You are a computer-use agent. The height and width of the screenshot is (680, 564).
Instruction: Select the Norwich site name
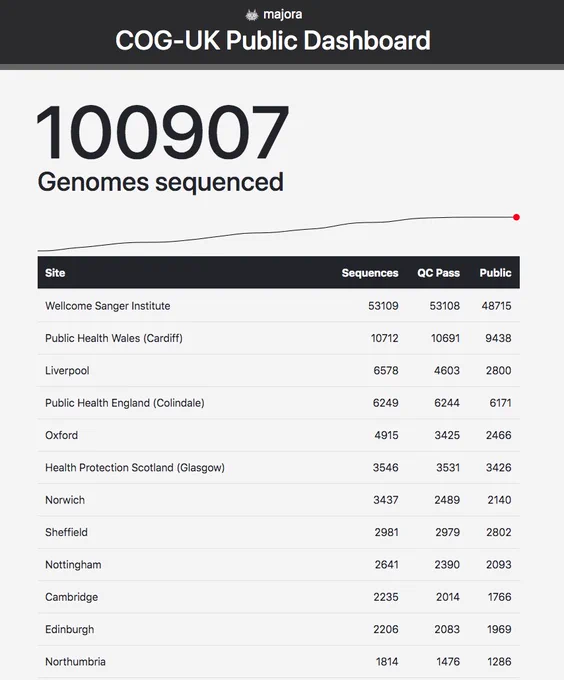click(65, 500)
